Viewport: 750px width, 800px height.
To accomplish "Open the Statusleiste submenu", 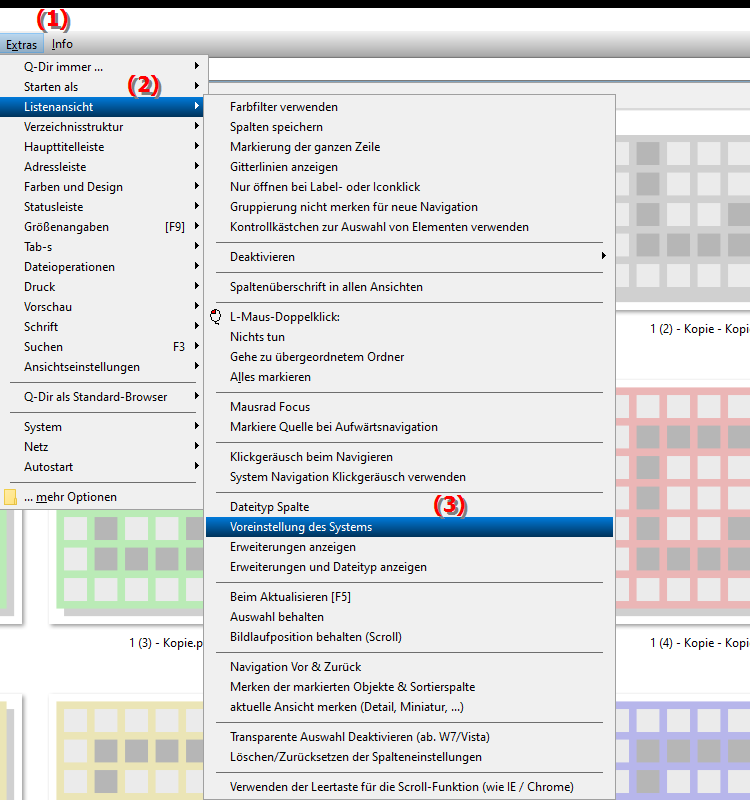I will pyautogui.click(x=102, y=207).
